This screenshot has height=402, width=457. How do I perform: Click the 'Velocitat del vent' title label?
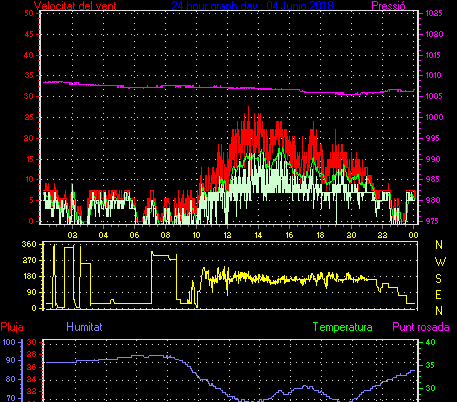pyautogui.click(x=75, y=6)
